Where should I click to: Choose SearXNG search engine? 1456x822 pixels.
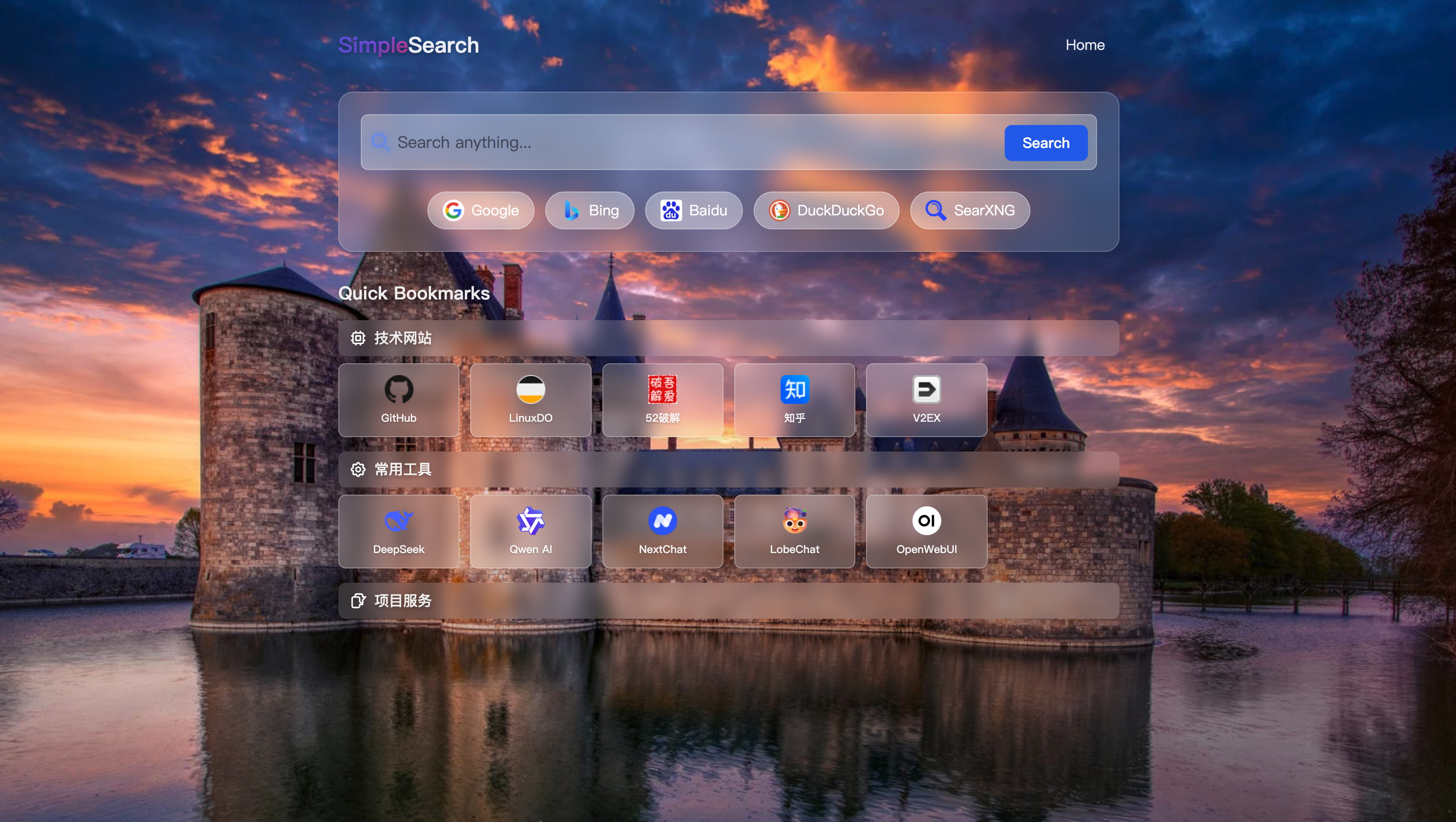point(969,210)
